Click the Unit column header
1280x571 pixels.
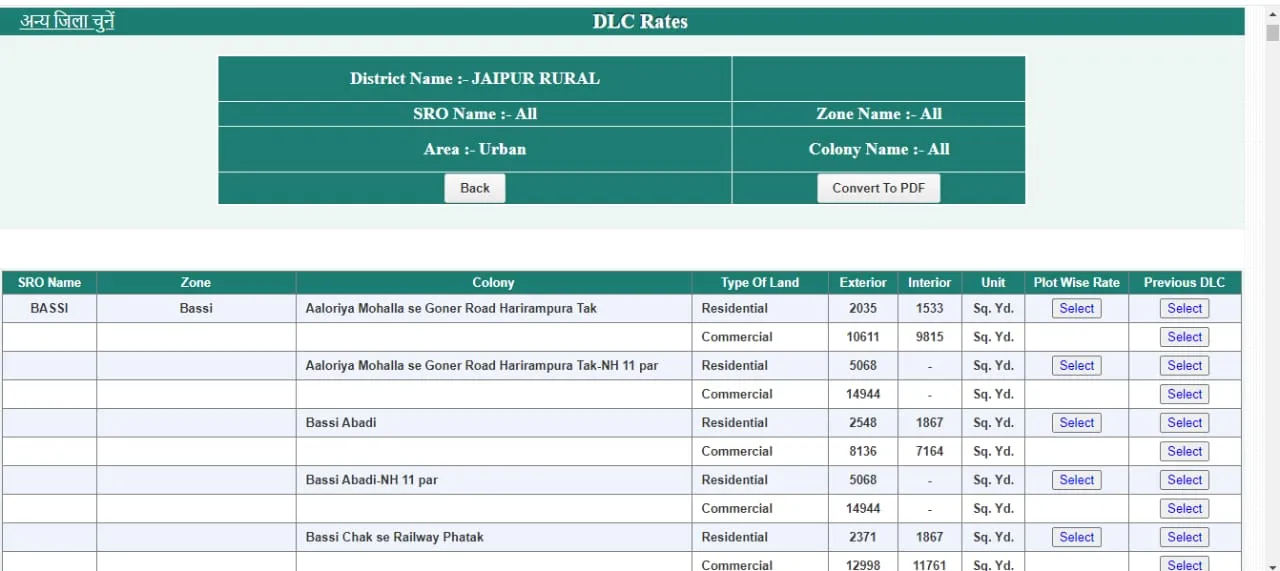(993, 283)
